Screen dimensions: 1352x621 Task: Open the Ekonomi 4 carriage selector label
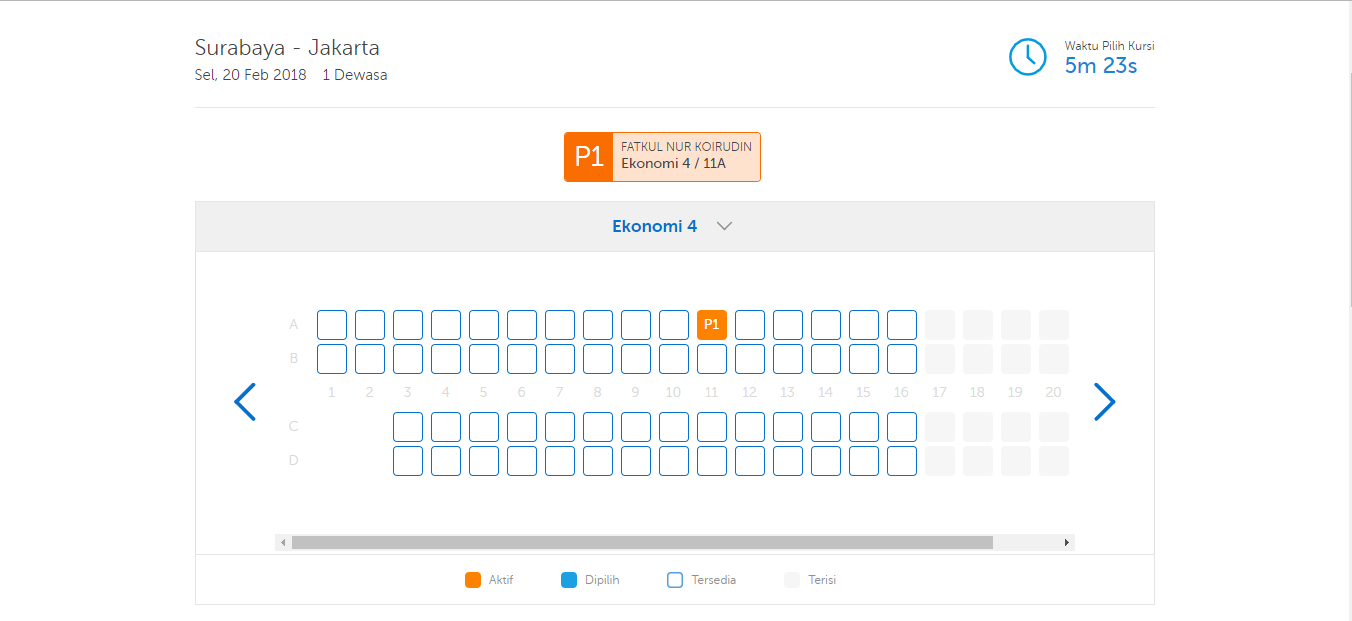click(654, 226)
